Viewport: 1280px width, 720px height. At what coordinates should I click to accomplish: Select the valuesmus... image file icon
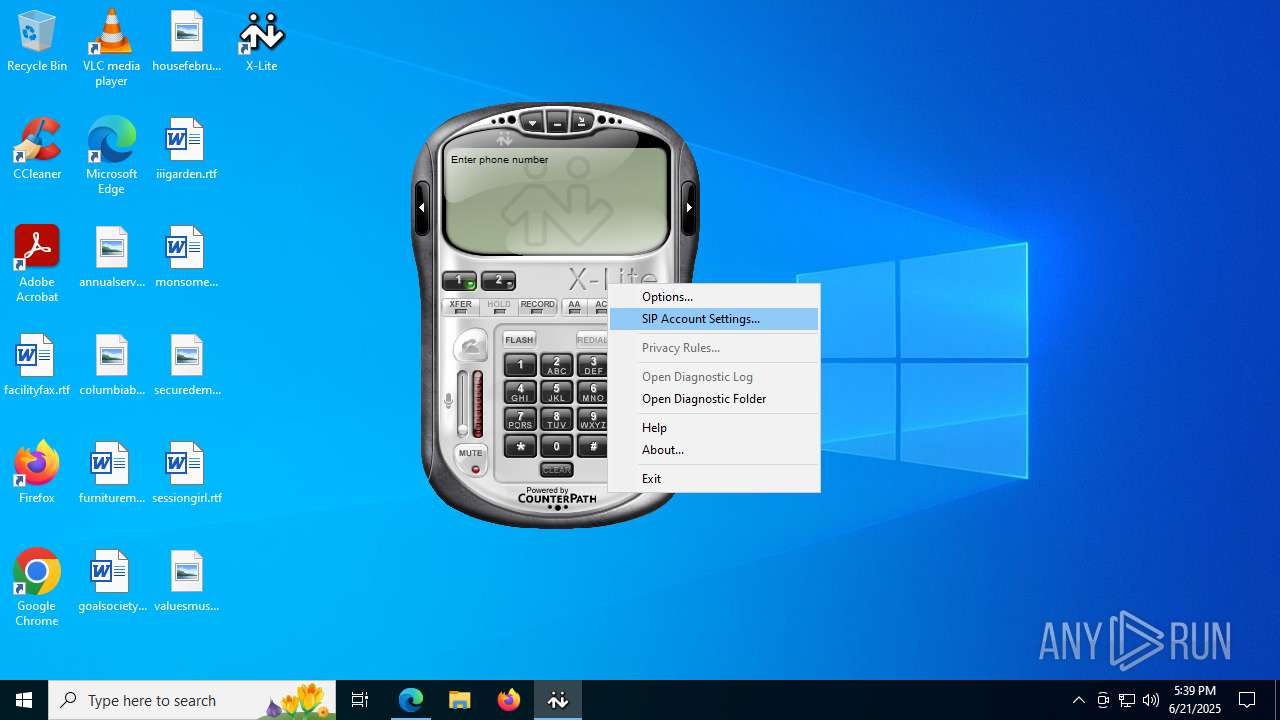click(x=186, y=582)
